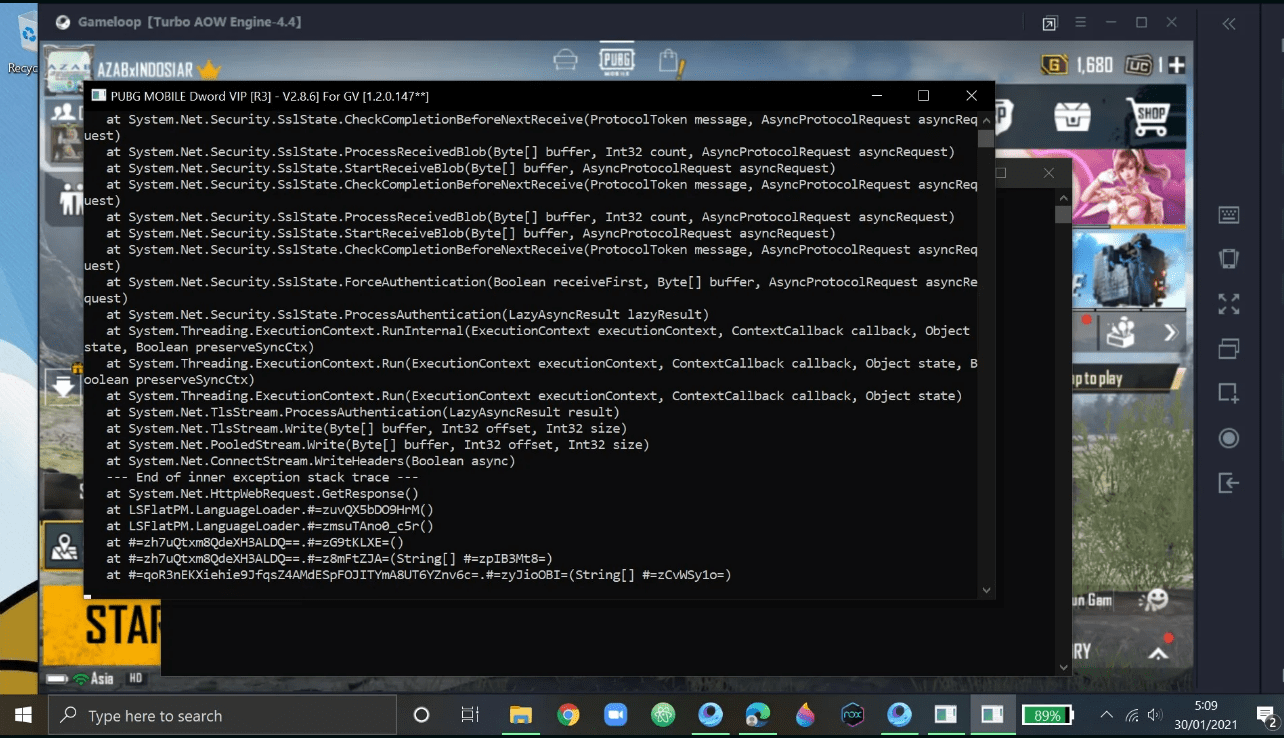Image resolution: width=1284 pixels, height=738 pixels.
Task: Click front console scrollbar down arrow
Action: coord(987,590)
